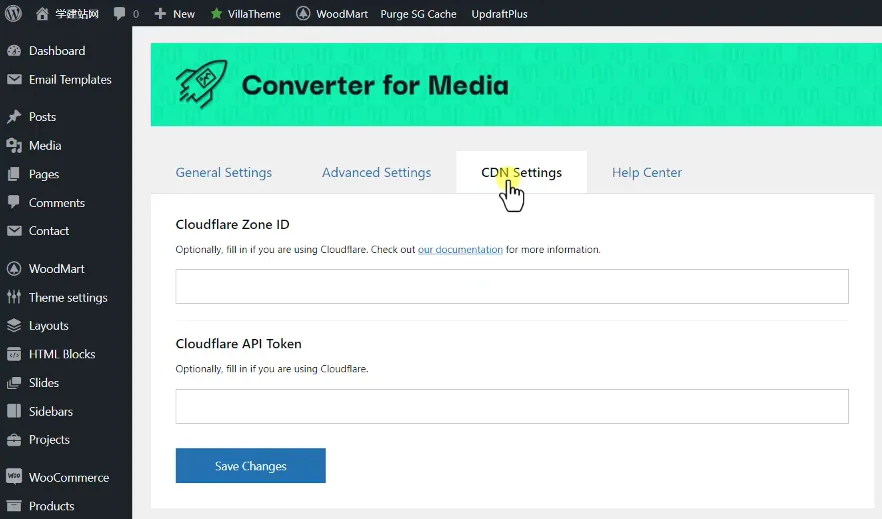882x519 pixels.
Task: Click Products archive icon
Action: coord(14,506)
